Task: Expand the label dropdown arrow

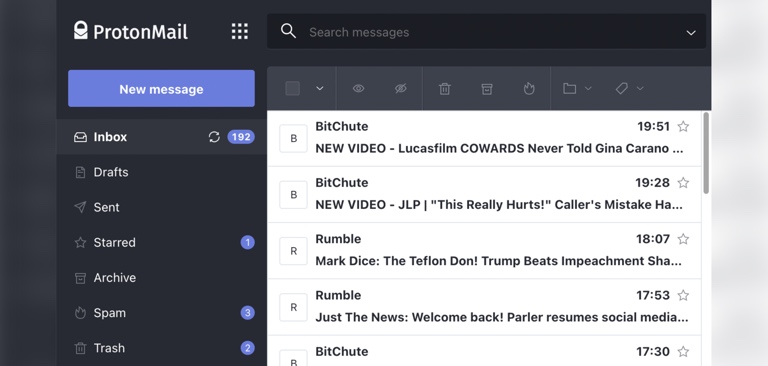Action: [x=640, y=88]
